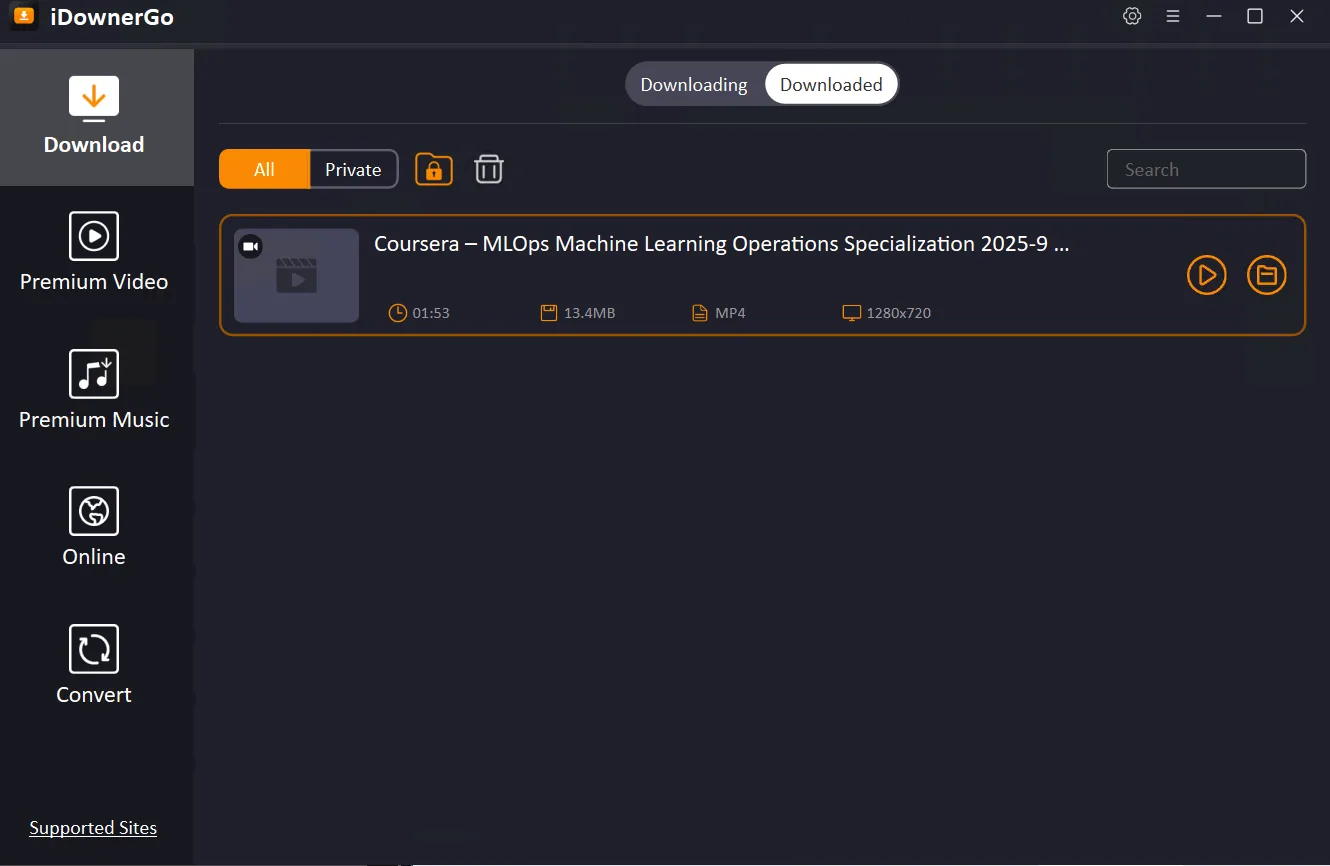Open the Premium Video section

point(94,253)
